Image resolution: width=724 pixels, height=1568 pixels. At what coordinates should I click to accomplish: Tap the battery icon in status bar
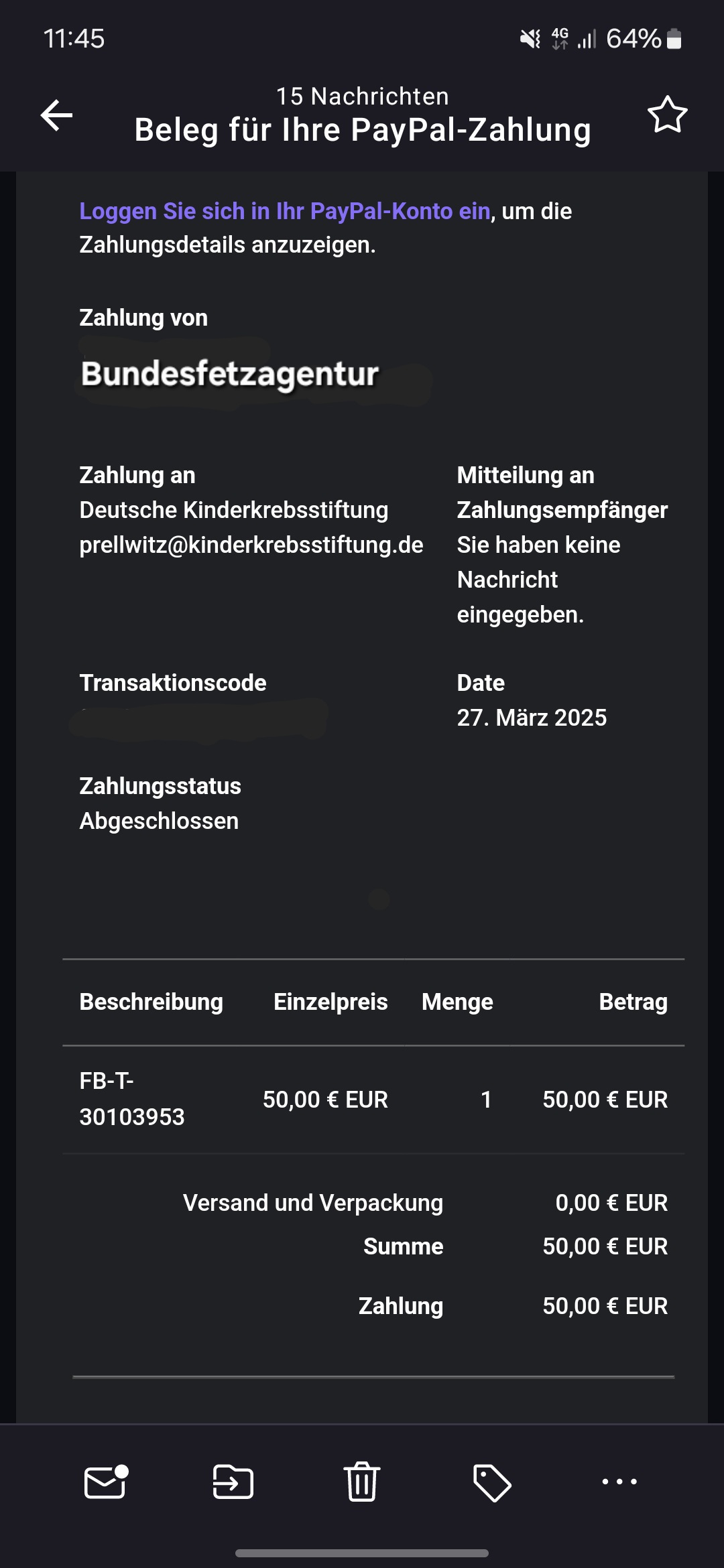[x=674, y=39]
